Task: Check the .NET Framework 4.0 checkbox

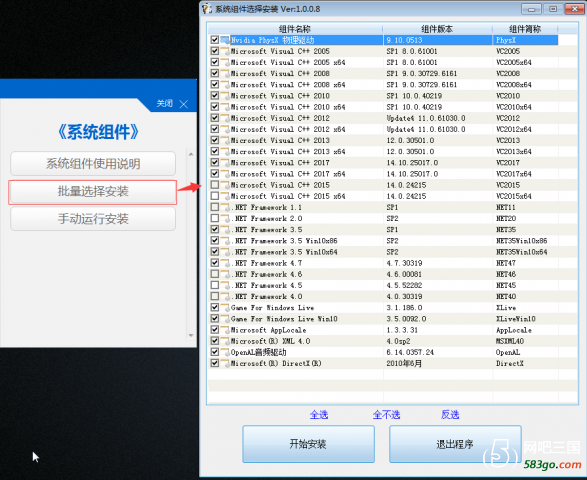Action: 215,296
